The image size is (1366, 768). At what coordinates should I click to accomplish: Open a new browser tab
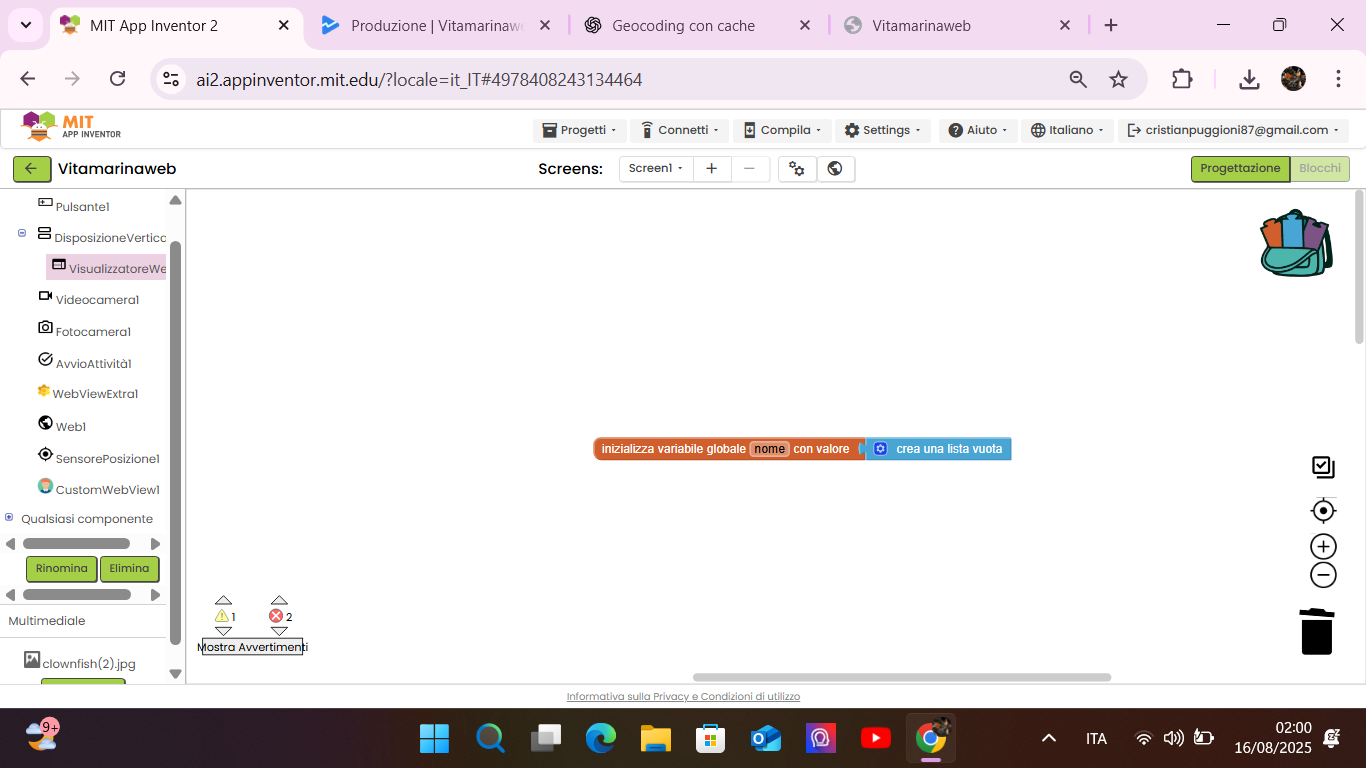1111,25
